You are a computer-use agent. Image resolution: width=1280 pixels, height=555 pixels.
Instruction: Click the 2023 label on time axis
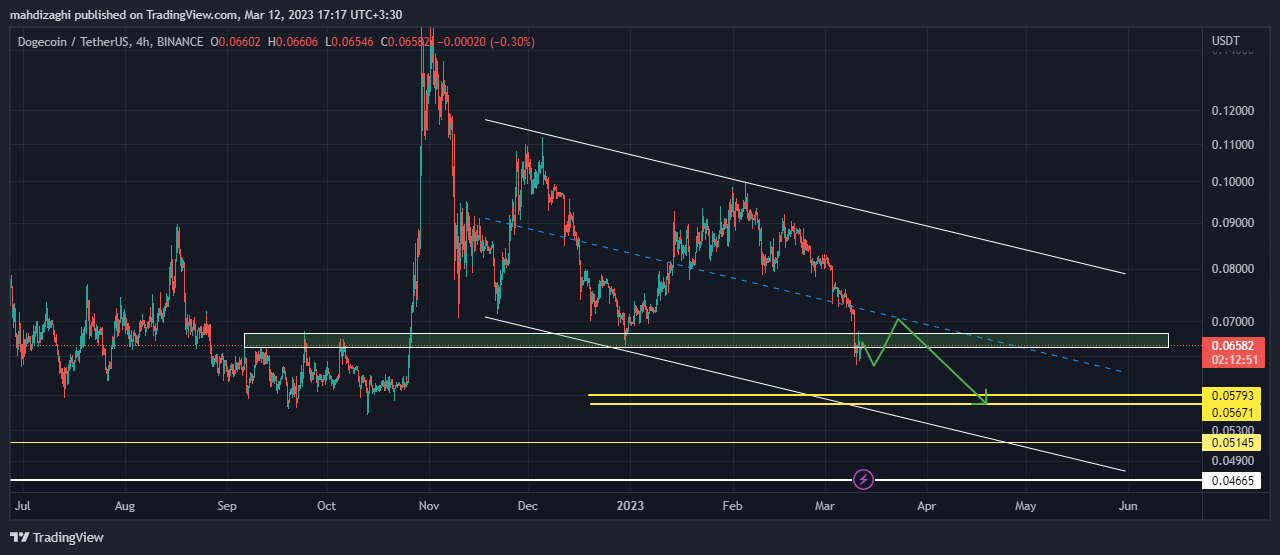pyautogui.click(x=631, y=506)
